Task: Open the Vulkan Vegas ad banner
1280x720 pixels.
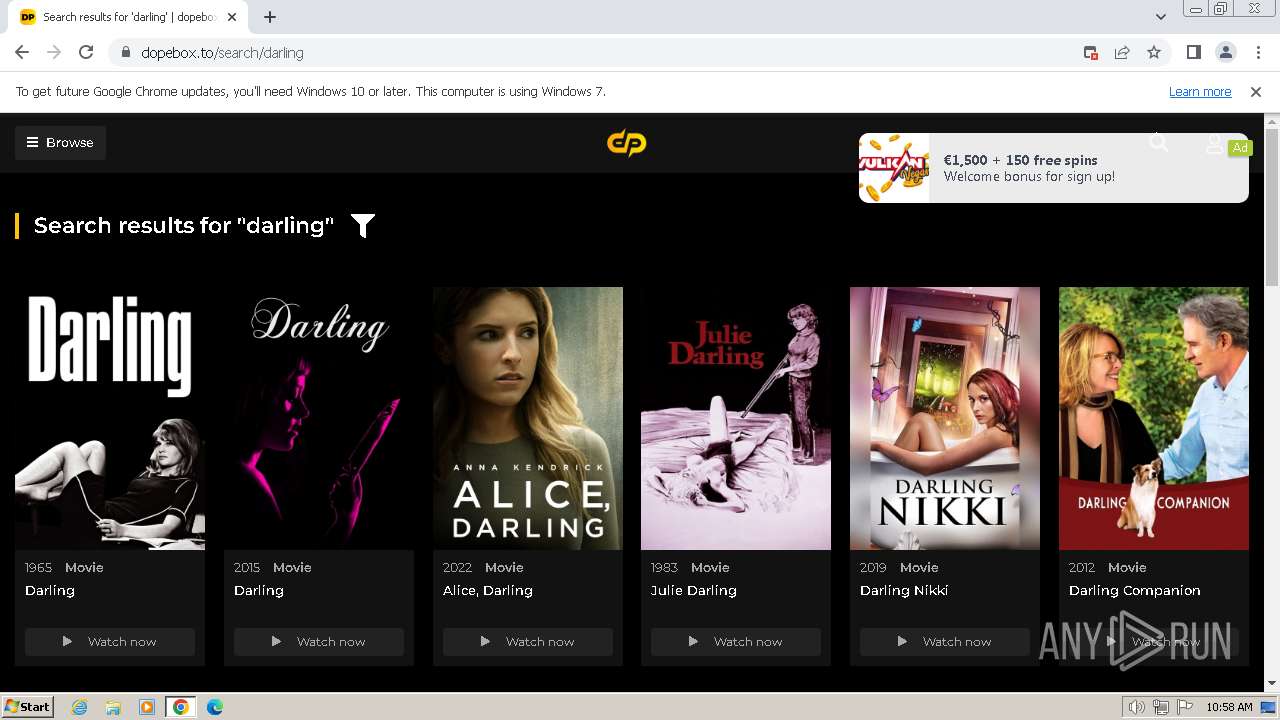Action: (1053, 168)
